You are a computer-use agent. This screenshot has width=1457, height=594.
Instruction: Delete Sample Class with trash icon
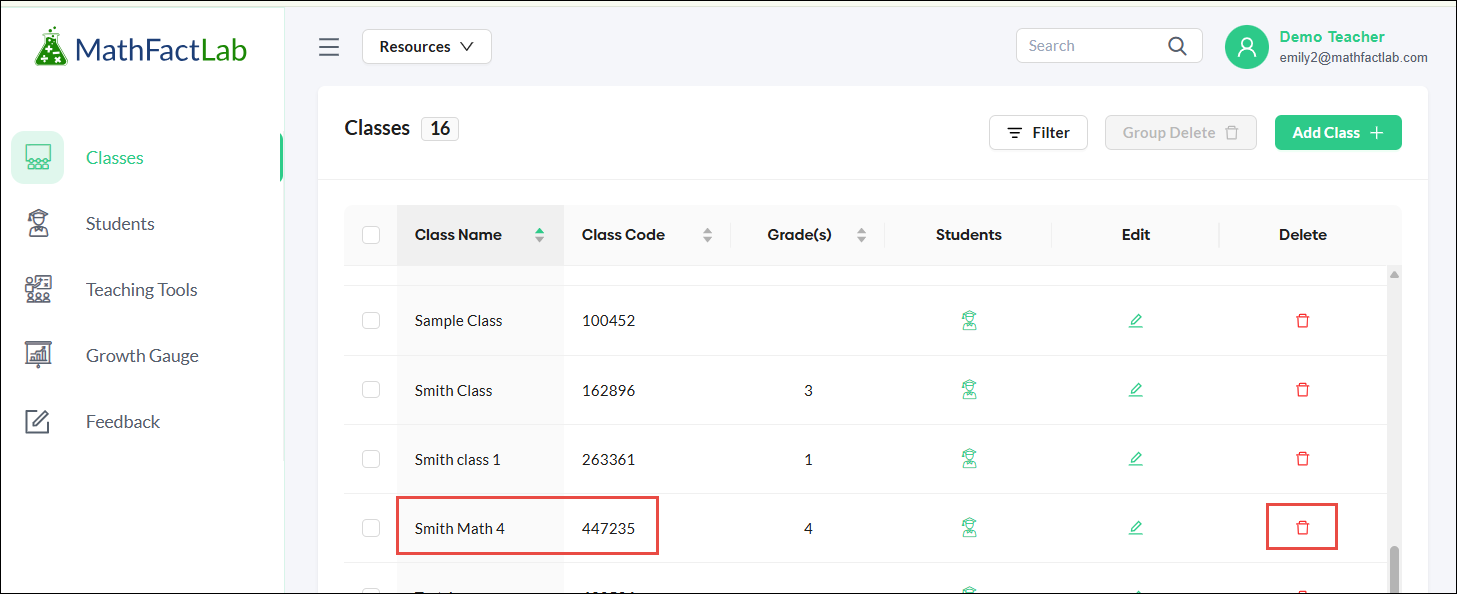(x=1302, y=320)
